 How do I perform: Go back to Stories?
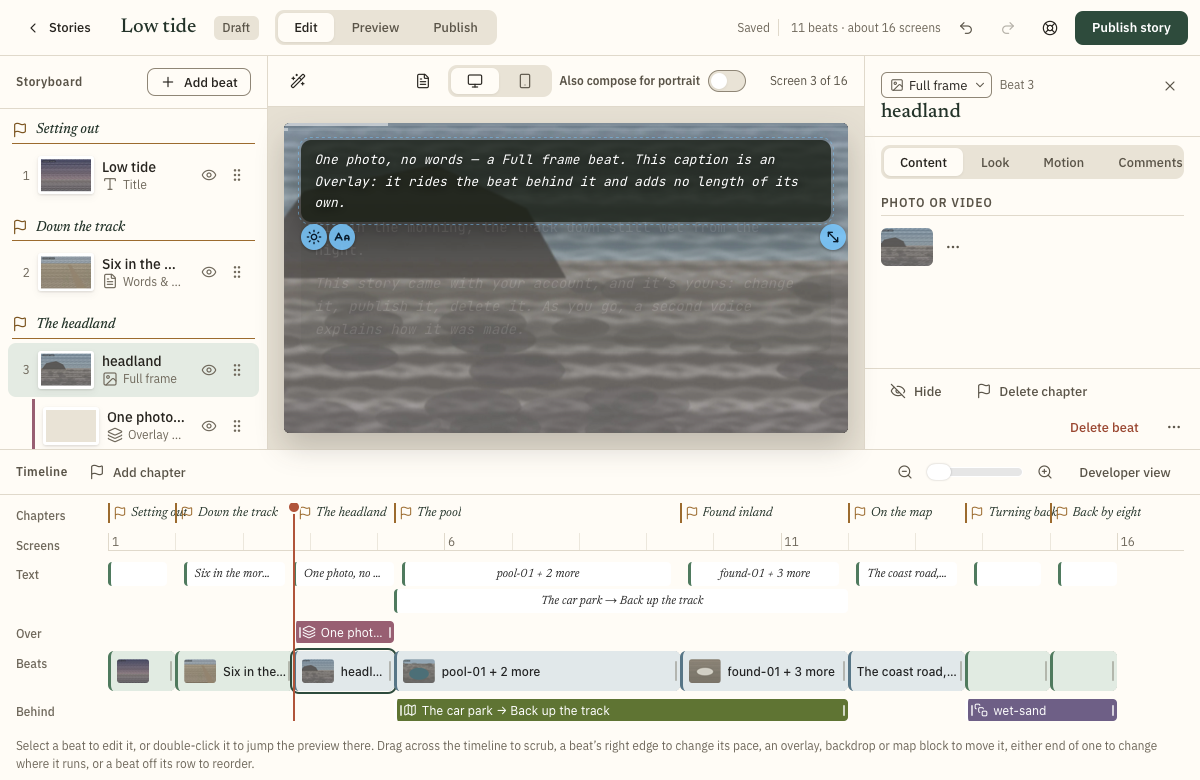click(x=60, y=28)
